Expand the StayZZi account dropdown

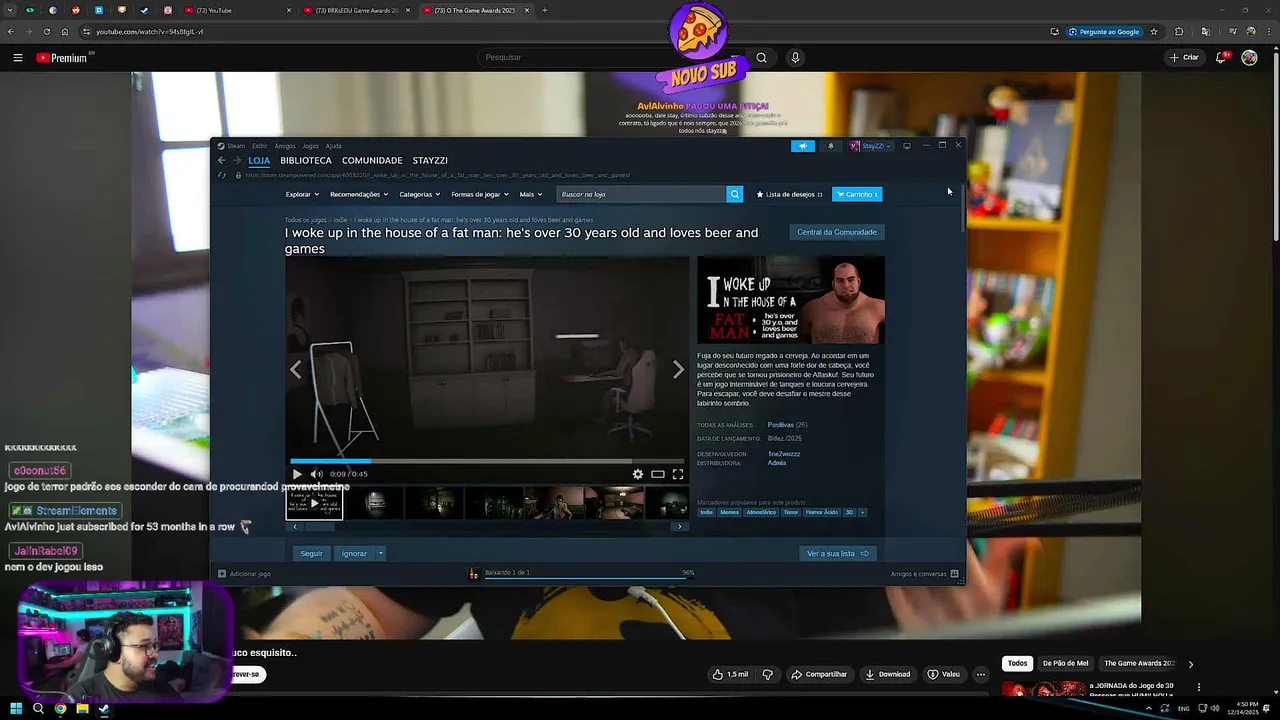(x=870, y=146)
